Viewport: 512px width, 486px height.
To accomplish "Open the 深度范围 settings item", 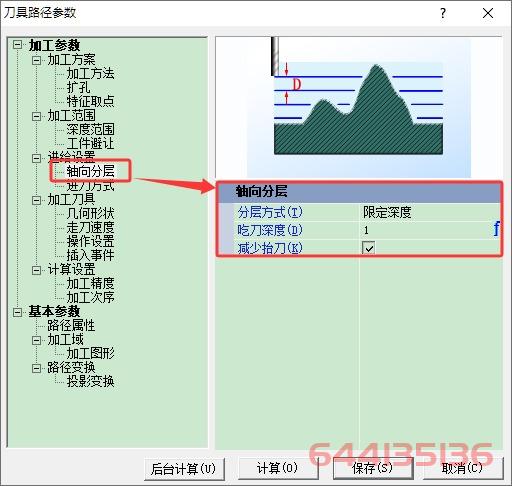I will click(x=90, y=130).
